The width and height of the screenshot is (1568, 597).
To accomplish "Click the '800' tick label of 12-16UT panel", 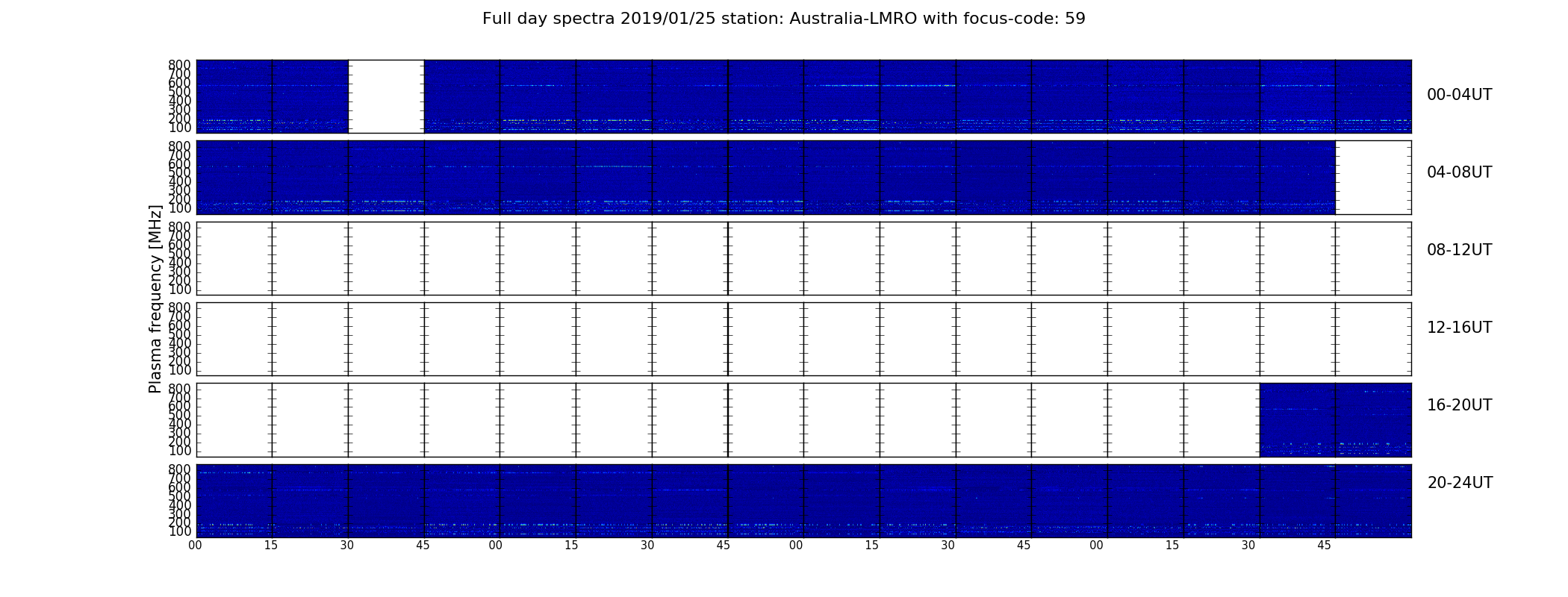I will click(x=179, y=307).
